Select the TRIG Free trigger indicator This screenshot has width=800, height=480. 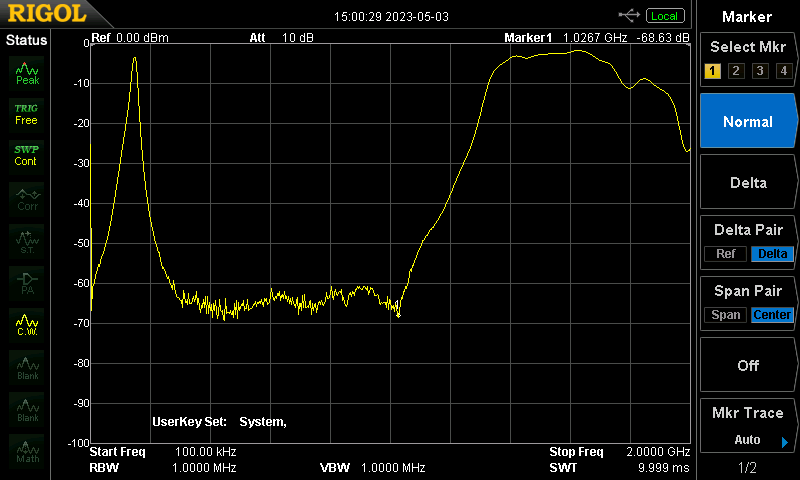coord(26,113)
